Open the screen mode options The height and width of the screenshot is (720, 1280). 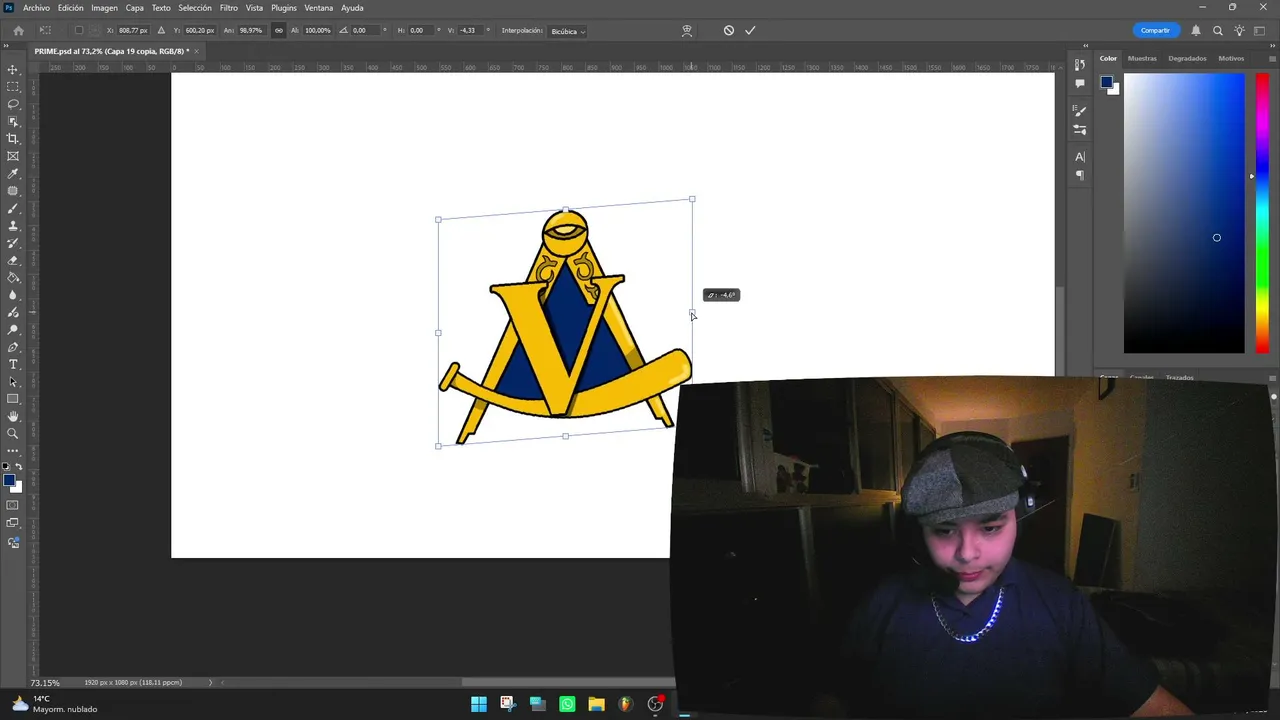[x=13, y=523]
